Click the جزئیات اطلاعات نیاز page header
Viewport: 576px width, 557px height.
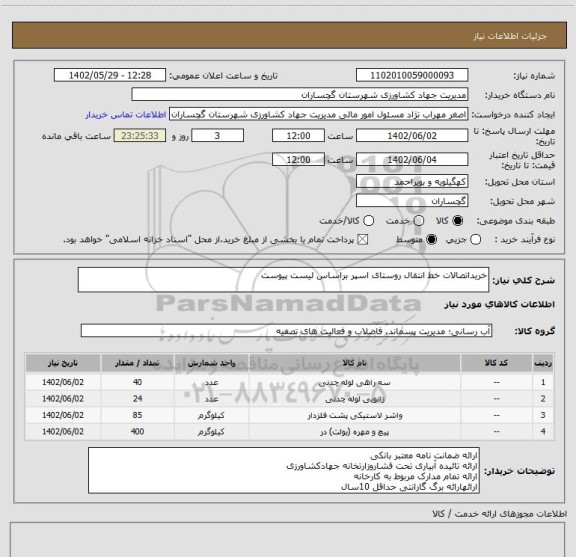pyautogui.click(x=510, y=36)
